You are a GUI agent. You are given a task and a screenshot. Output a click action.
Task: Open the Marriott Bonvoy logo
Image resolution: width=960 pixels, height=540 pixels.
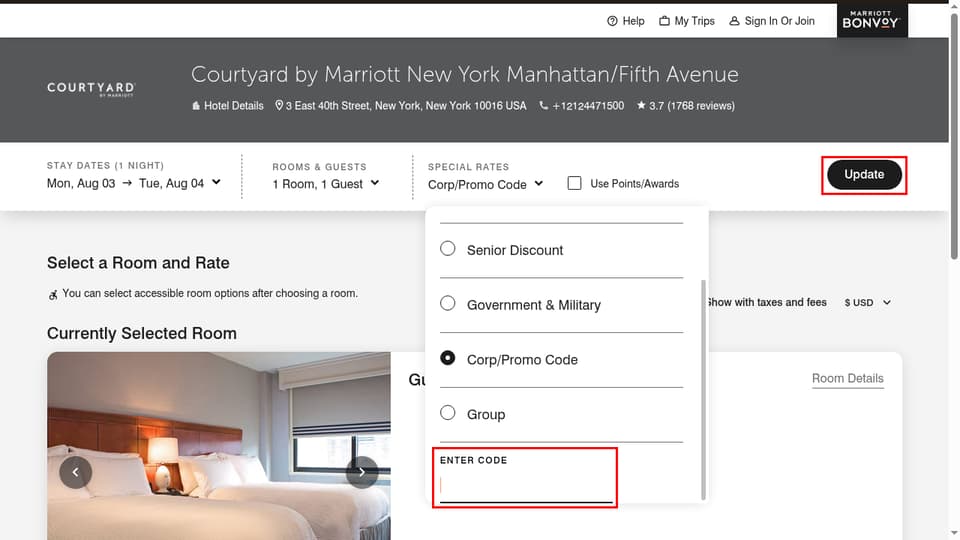coord(872,20)
